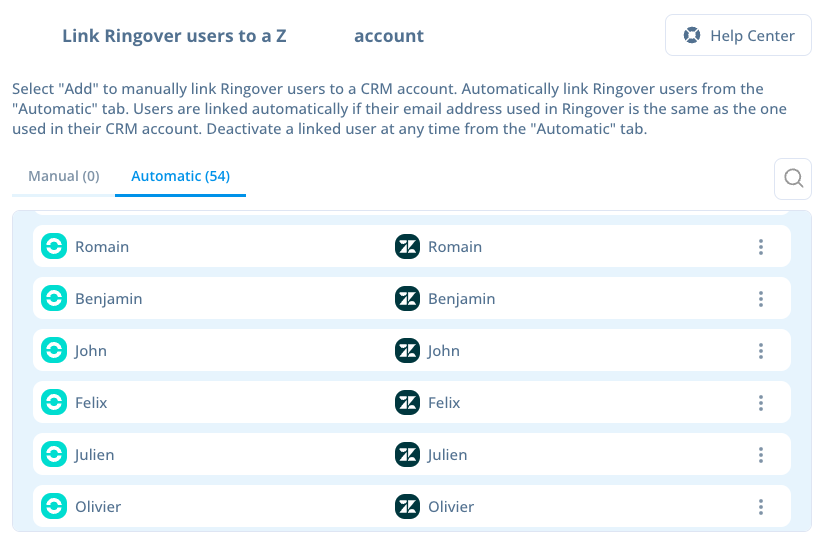Click CRM account name Felix

pos(445,403)
